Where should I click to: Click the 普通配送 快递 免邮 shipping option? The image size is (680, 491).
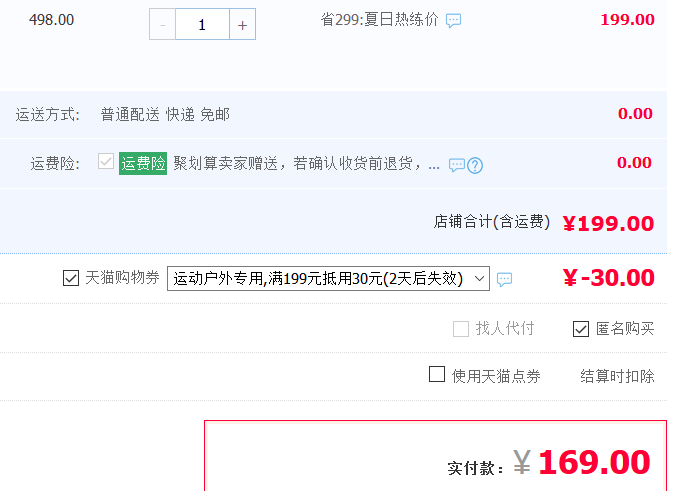[x=165, y=115]
